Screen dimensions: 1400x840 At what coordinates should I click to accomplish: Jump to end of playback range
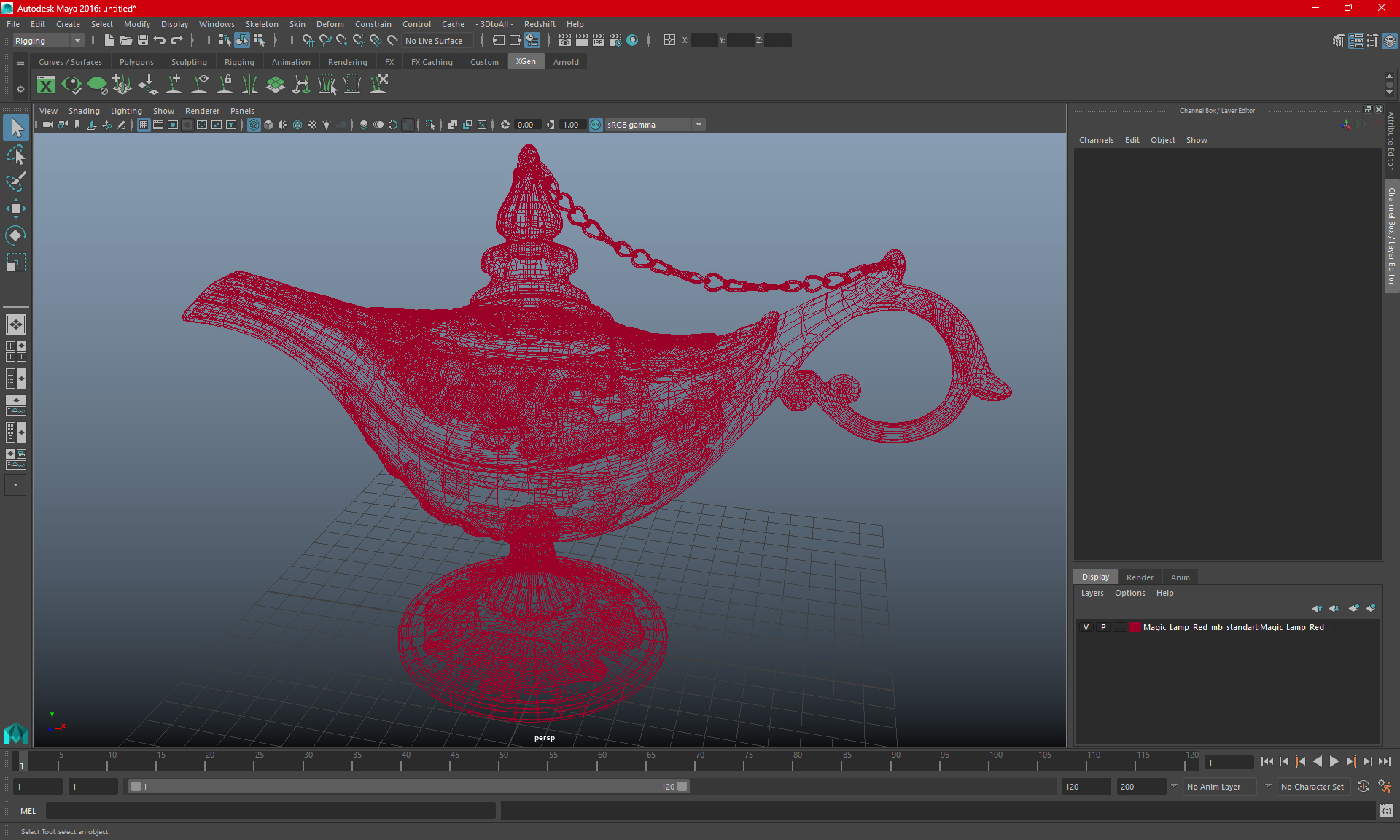1384,761
